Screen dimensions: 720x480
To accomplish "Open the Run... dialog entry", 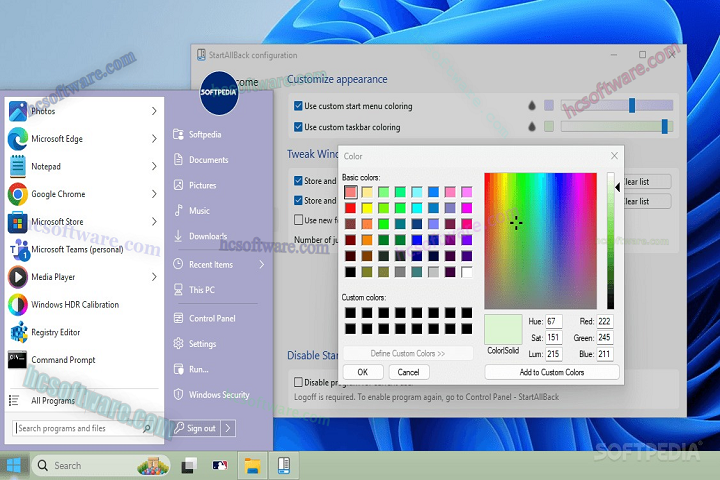I will coord(191,369).
